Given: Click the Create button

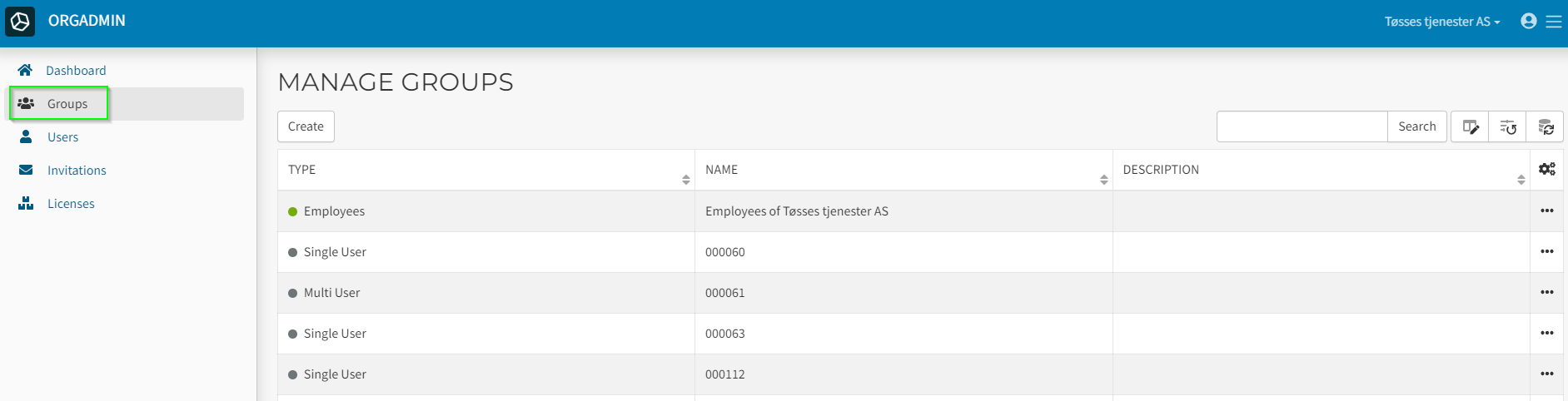Looking at the screenshot, I should click(306, 126).
